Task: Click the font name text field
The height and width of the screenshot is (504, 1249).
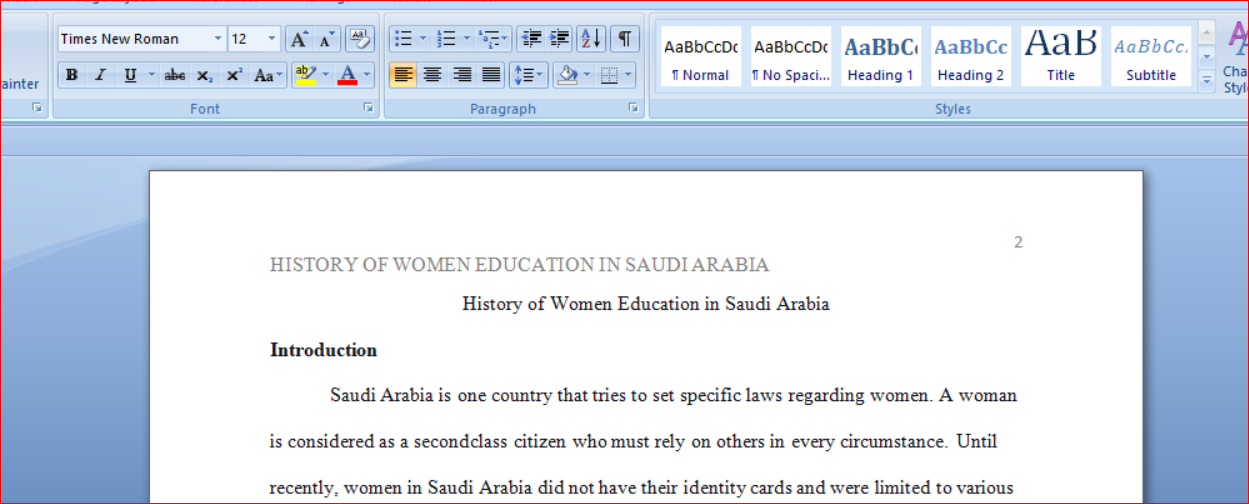Action: pos(133,39)
